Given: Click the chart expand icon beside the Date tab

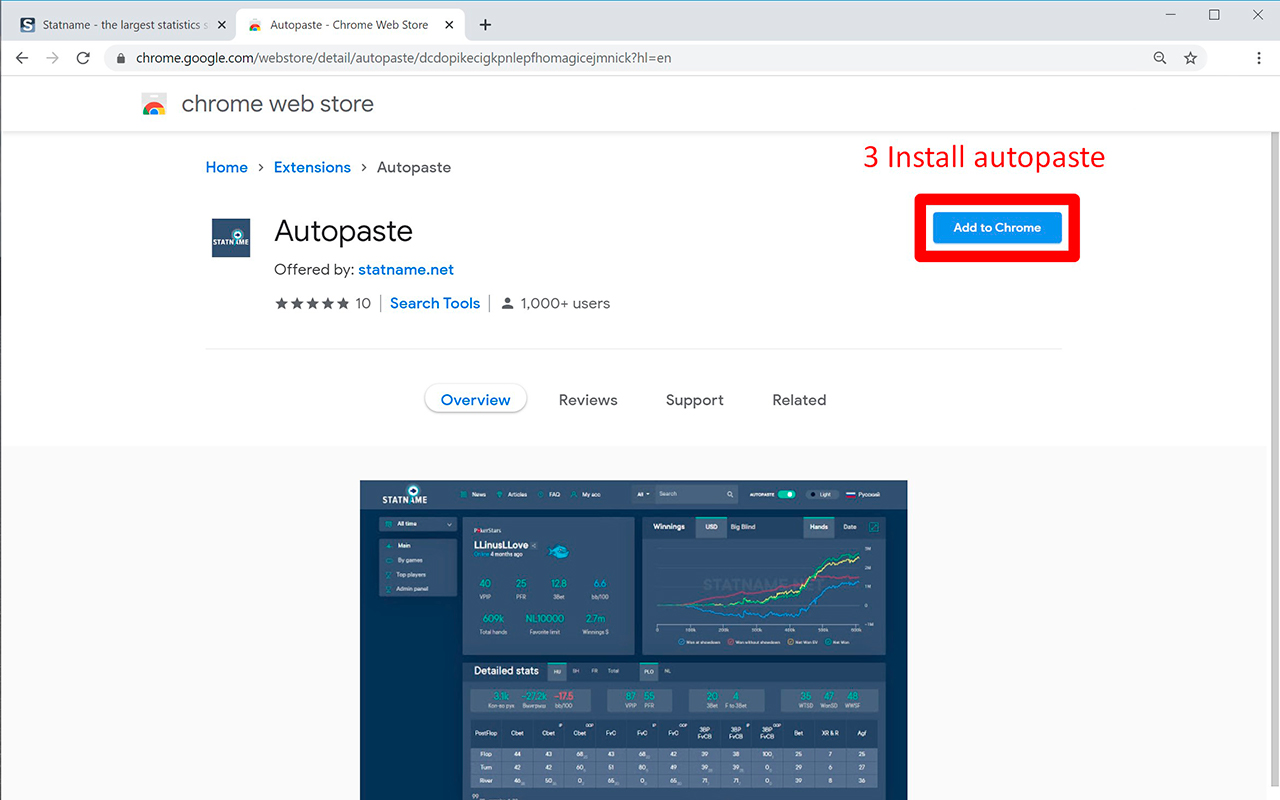Looking at the screenshot, I should pos(874,526).
